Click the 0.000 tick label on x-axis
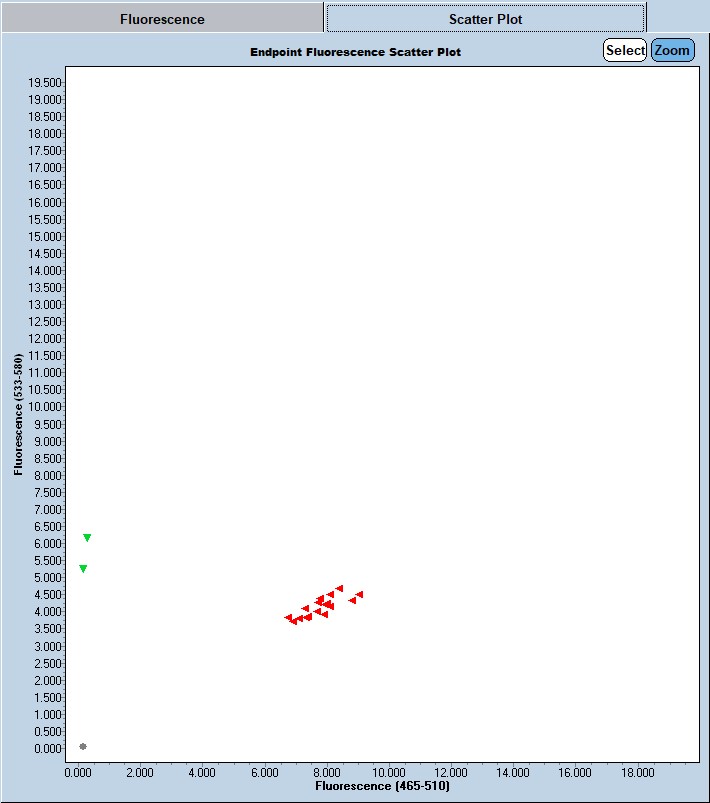The width and height of the screenshot is (710, 803). pyautogui.click(x=78, y=772)
